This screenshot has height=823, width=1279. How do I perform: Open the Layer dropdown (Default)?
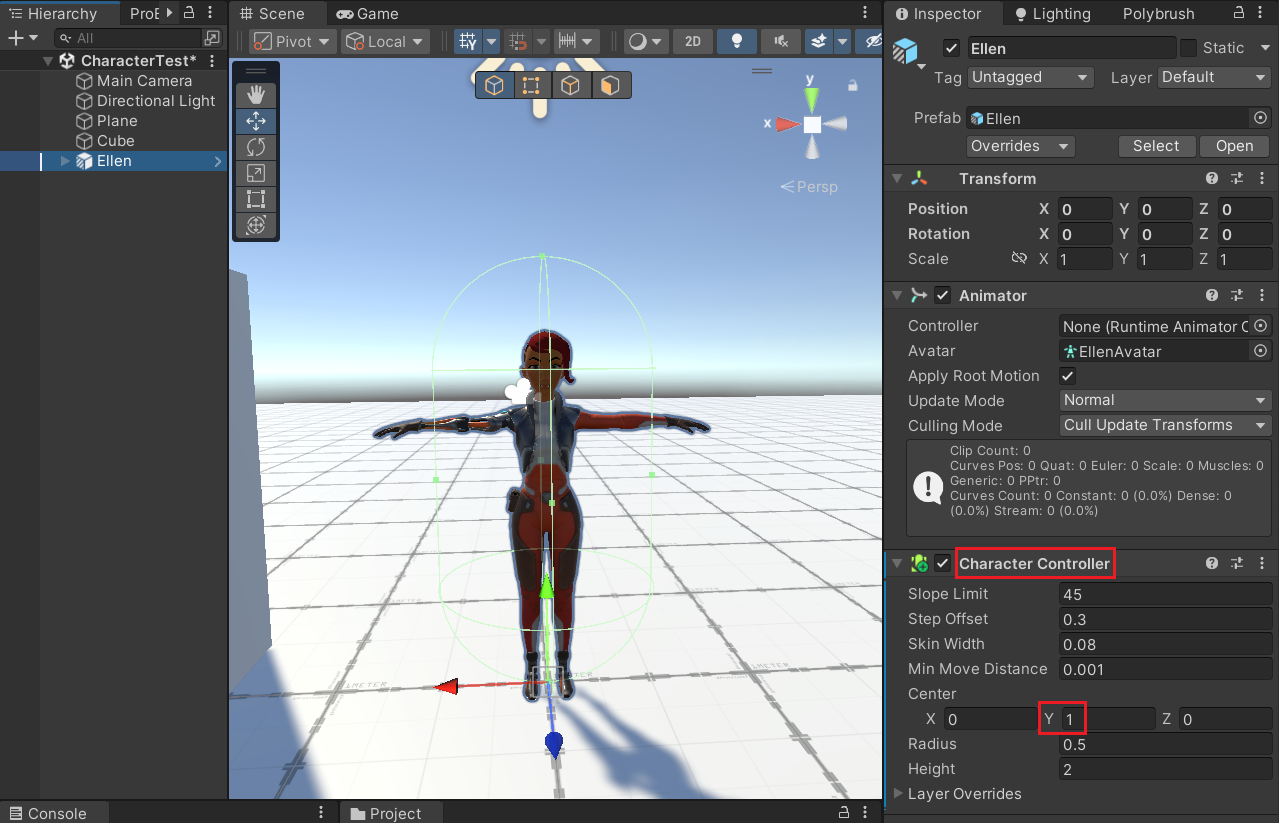(x=1214, y=77)
